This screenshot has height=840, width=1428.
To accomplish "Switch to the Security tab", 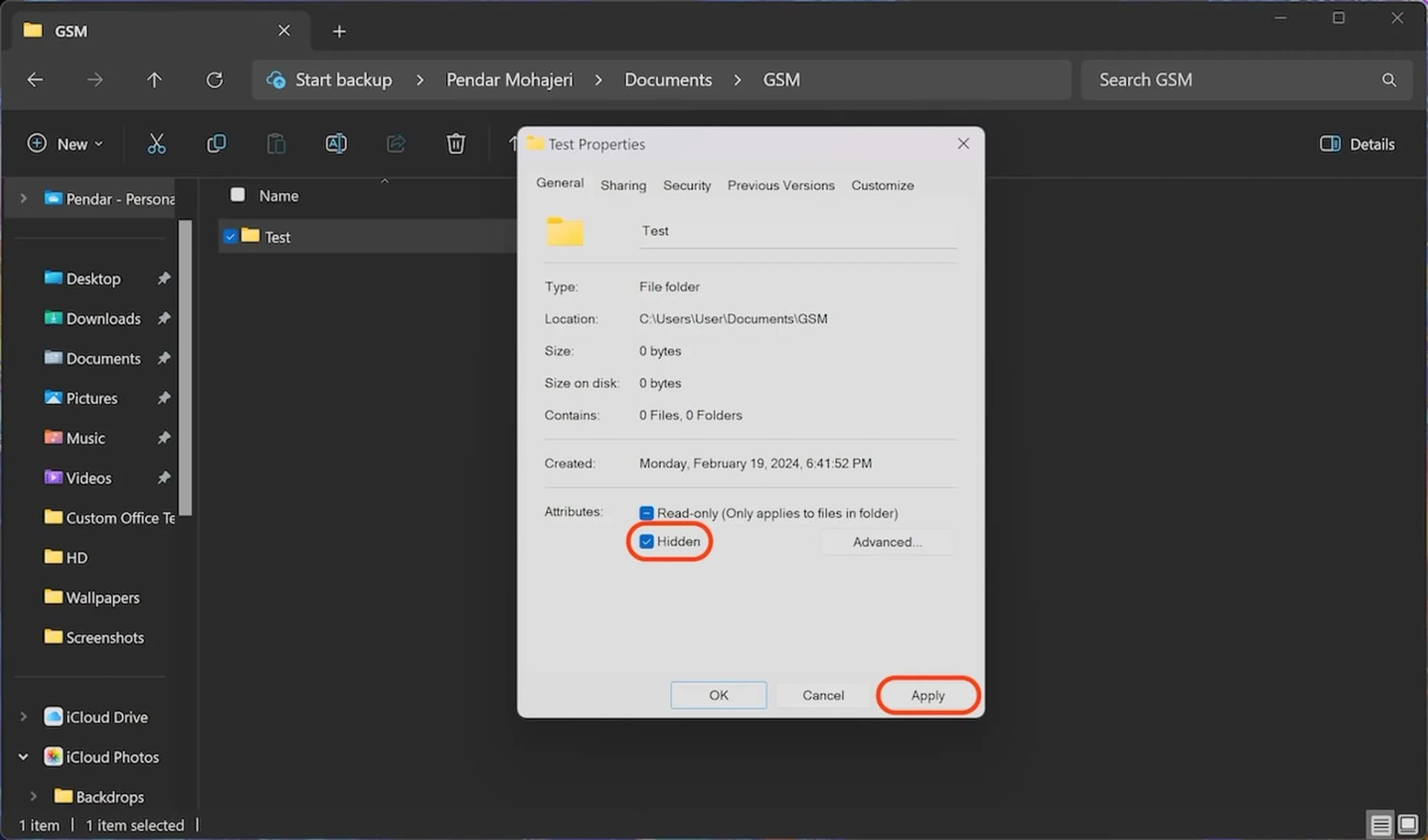I will point(686,185).
